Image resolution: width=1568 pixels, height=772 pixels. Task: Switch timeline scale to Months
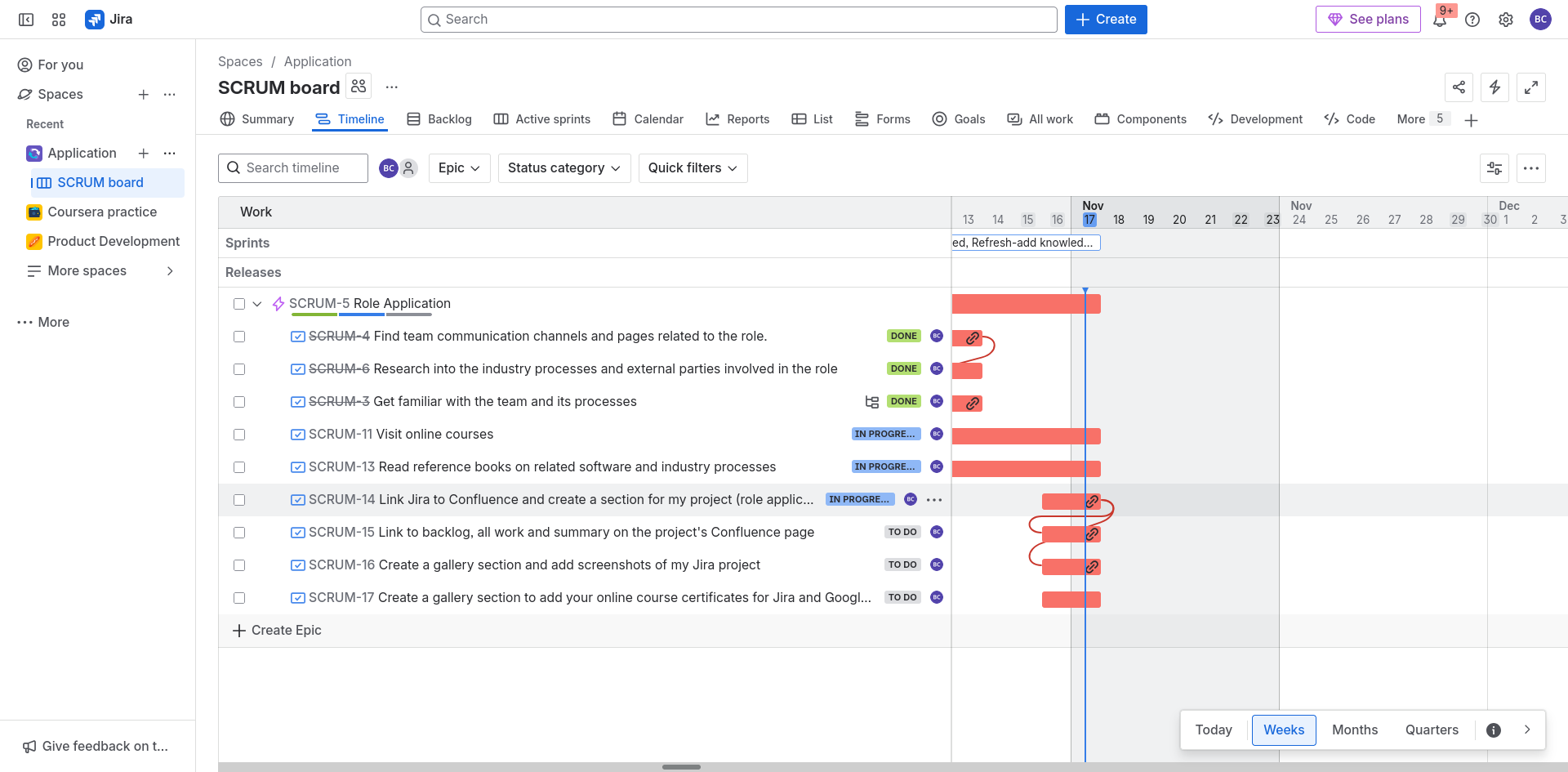pyautogui.click(x=1354, y=730)
